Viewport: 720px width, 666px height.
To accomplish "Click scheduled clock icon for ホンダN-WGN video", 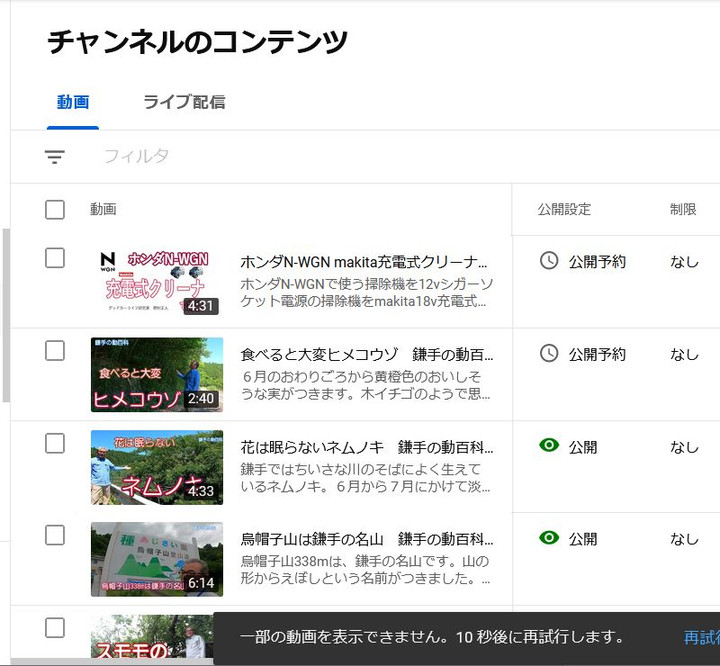I will pos(549,261).
